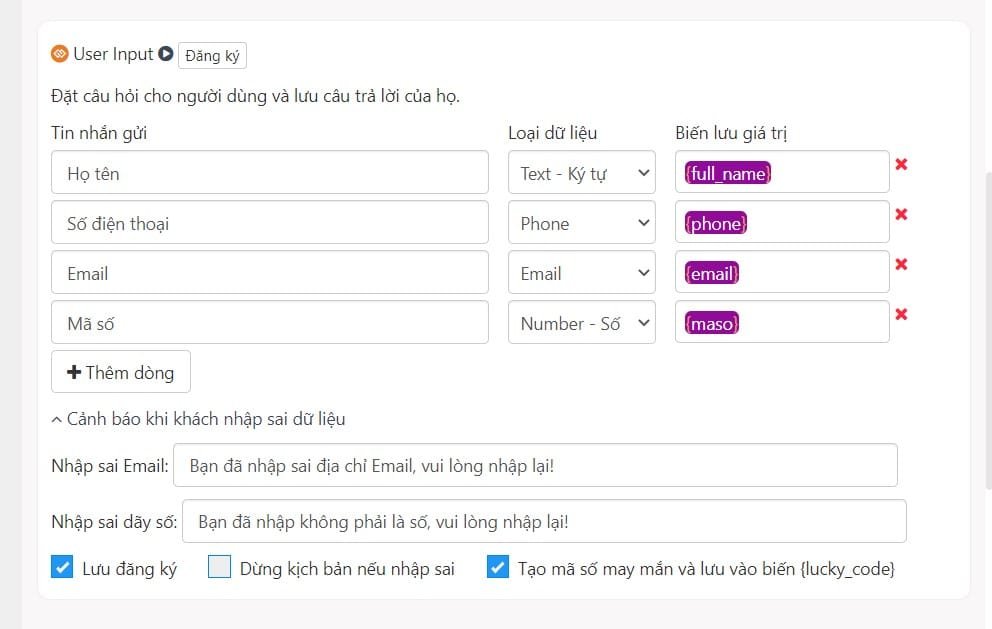This screenshot has width=992, height=629.
Task: Open the Email data type dropdown
Action: pos(581,273)
